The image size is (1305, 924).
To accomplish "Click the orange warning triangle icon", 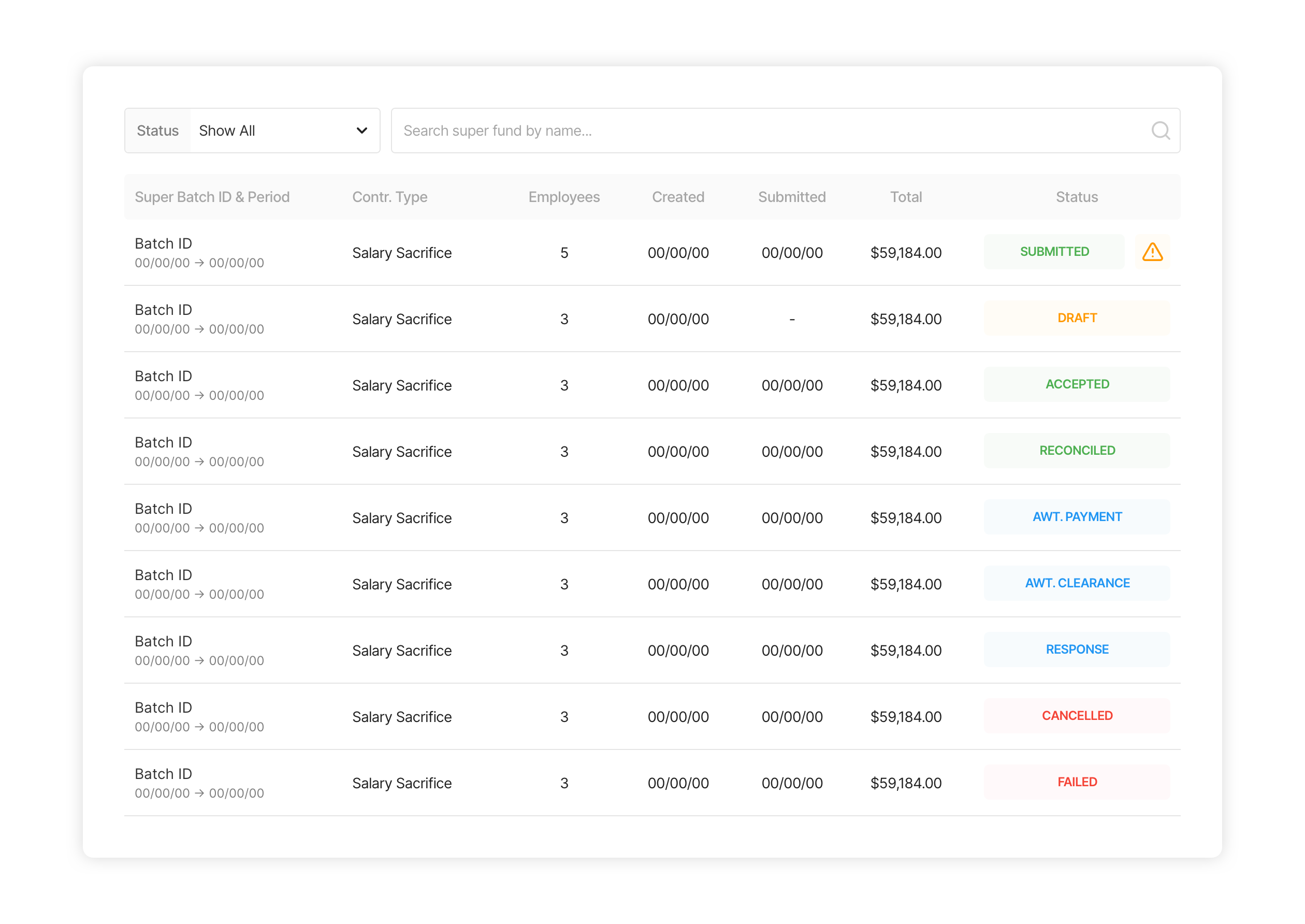I will point(1152,252).
